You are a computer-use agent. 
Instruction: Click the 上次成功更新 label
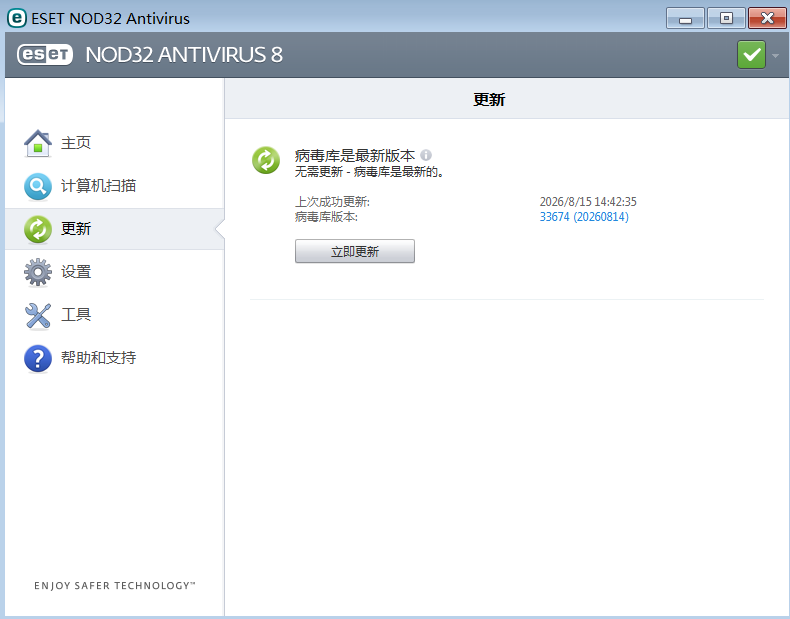[332, 202]
